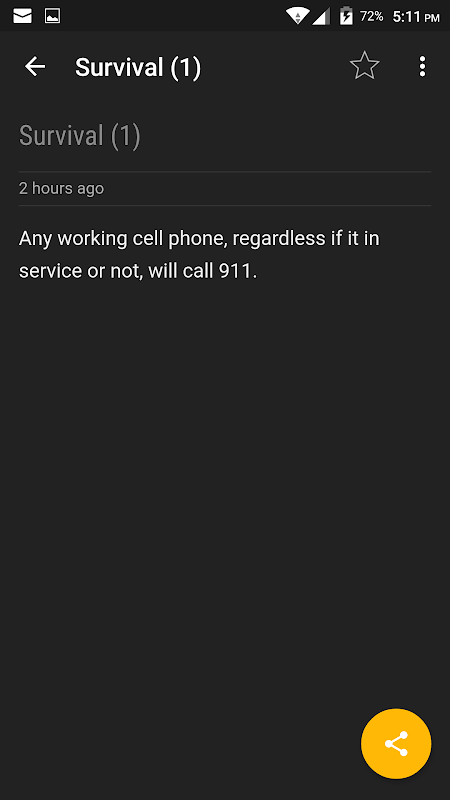Select the Survival (1) toolbar title
Image resolution: width=450 pixels, height=800 pixels.
(x=138, y=67)
